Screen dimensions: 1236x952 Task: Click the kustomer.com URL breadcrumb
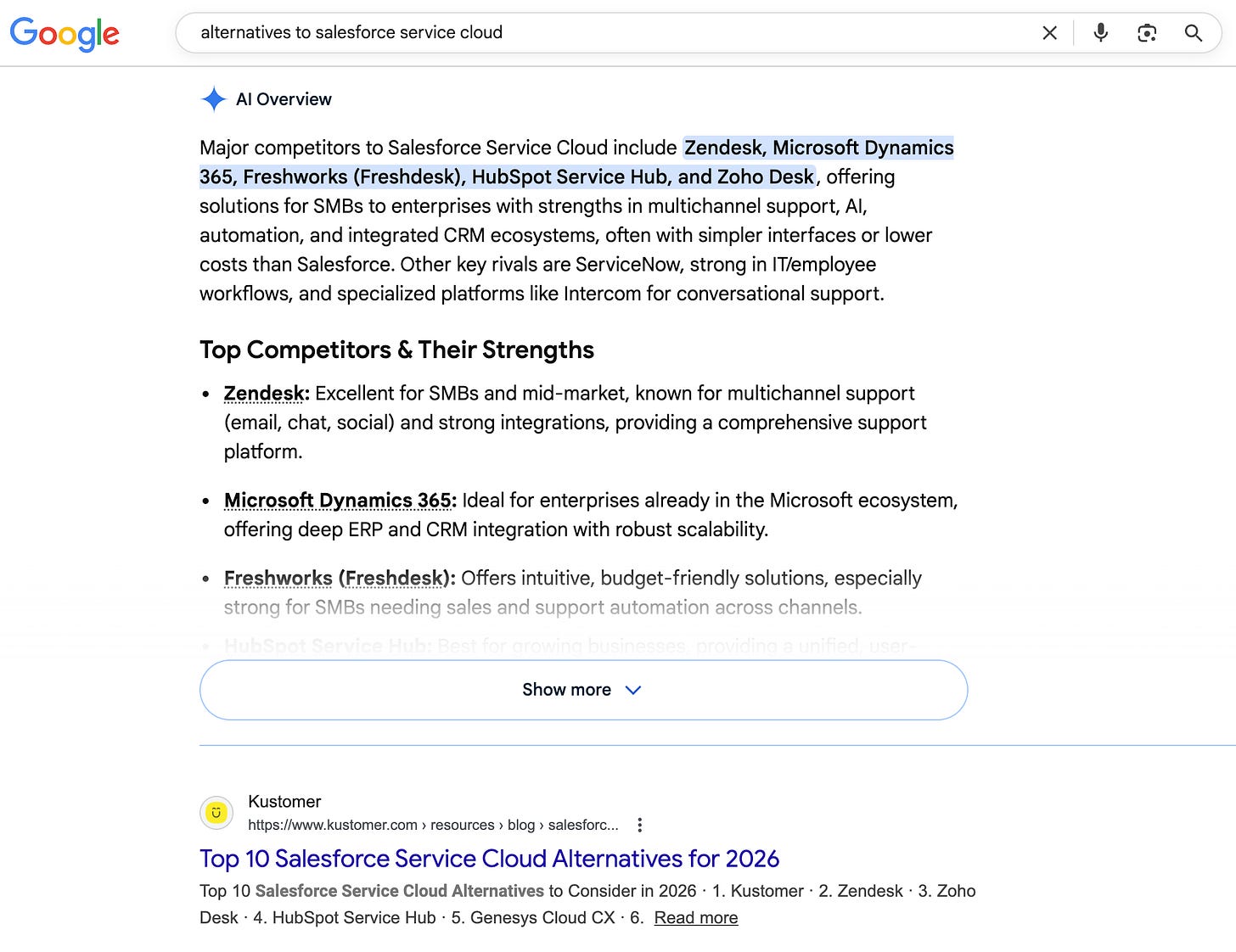pyautogui.click(x=433, y=825)
